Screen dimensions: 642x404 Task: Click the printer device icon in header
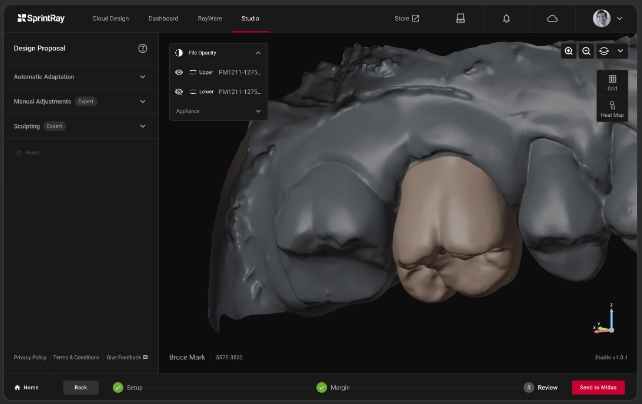[460, 18]
